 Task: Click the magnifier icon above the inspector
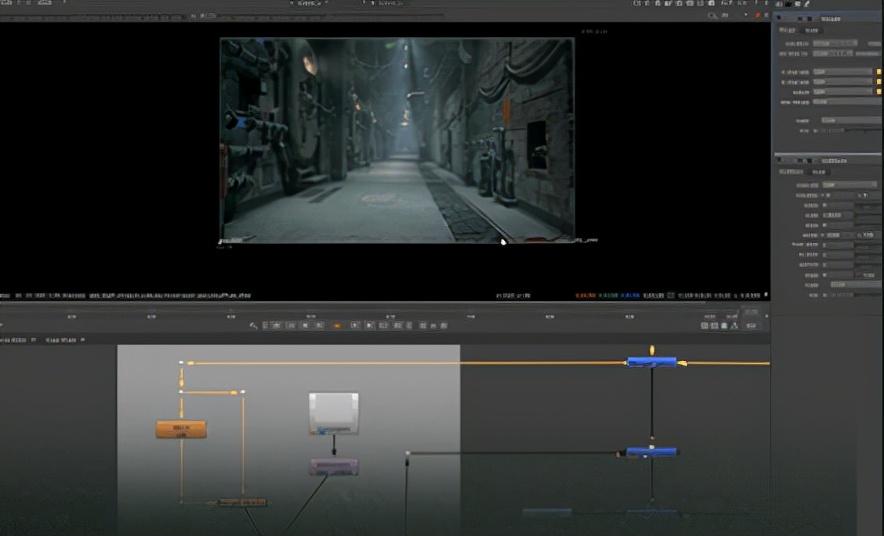[x=712, y=16]
